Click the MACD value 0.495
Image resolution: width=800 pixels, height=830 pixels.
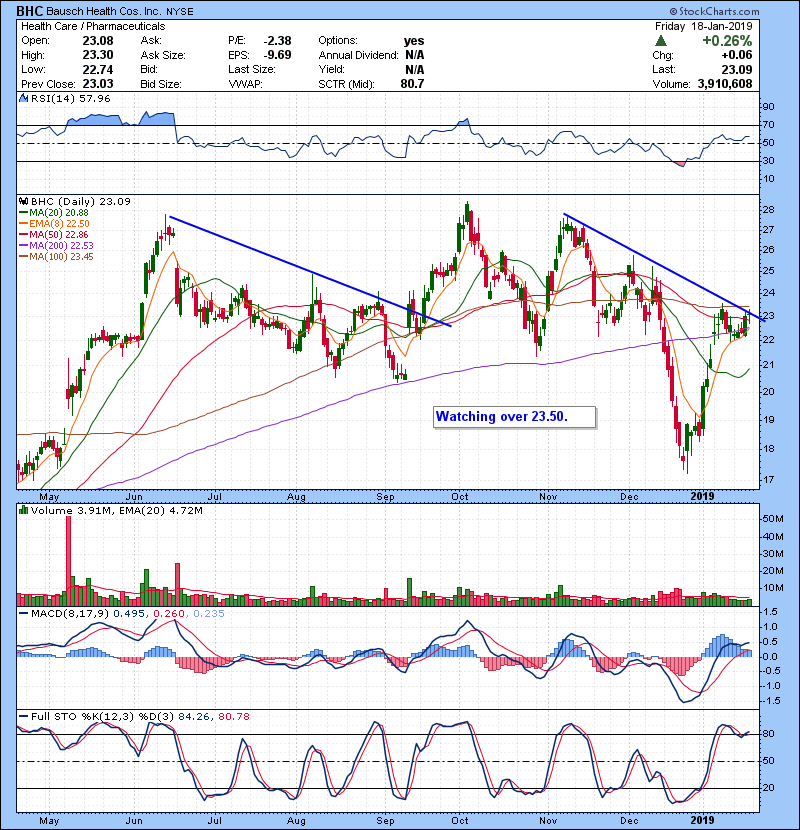pos(129,614)
